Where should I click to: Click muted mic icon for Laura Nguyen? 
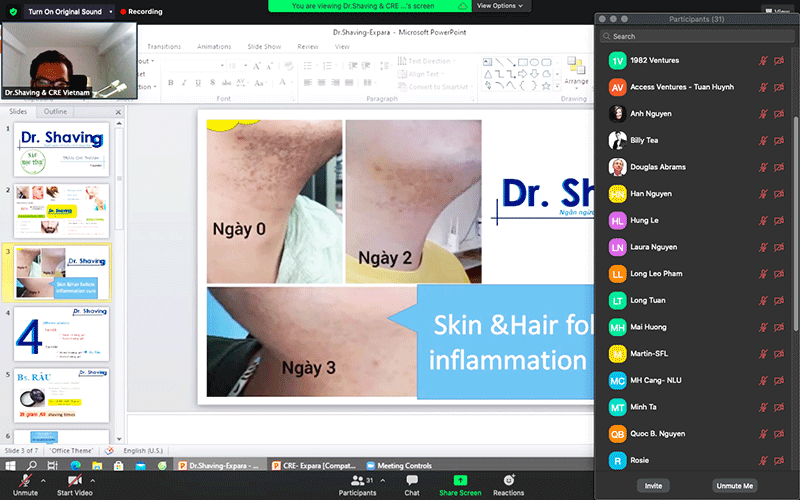[763, 247]
